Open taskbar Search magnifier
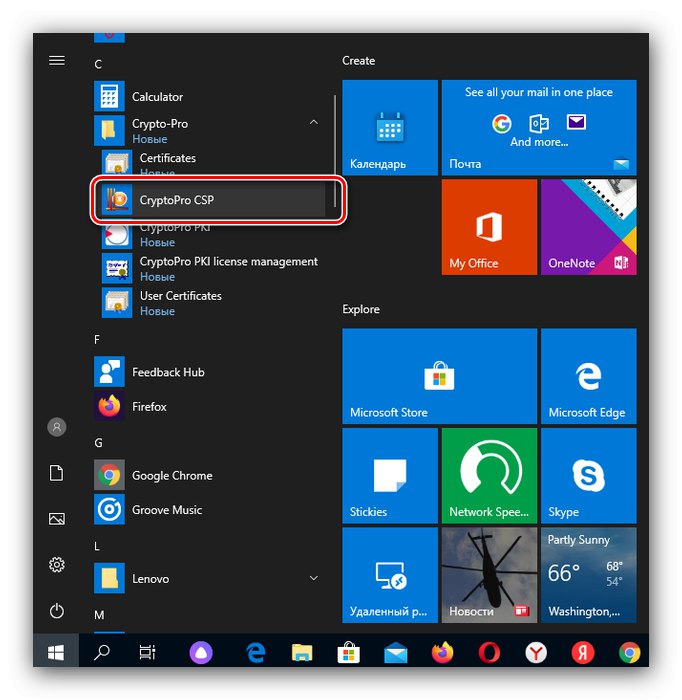This screenshot has width=682, height=700. [102, 652]
